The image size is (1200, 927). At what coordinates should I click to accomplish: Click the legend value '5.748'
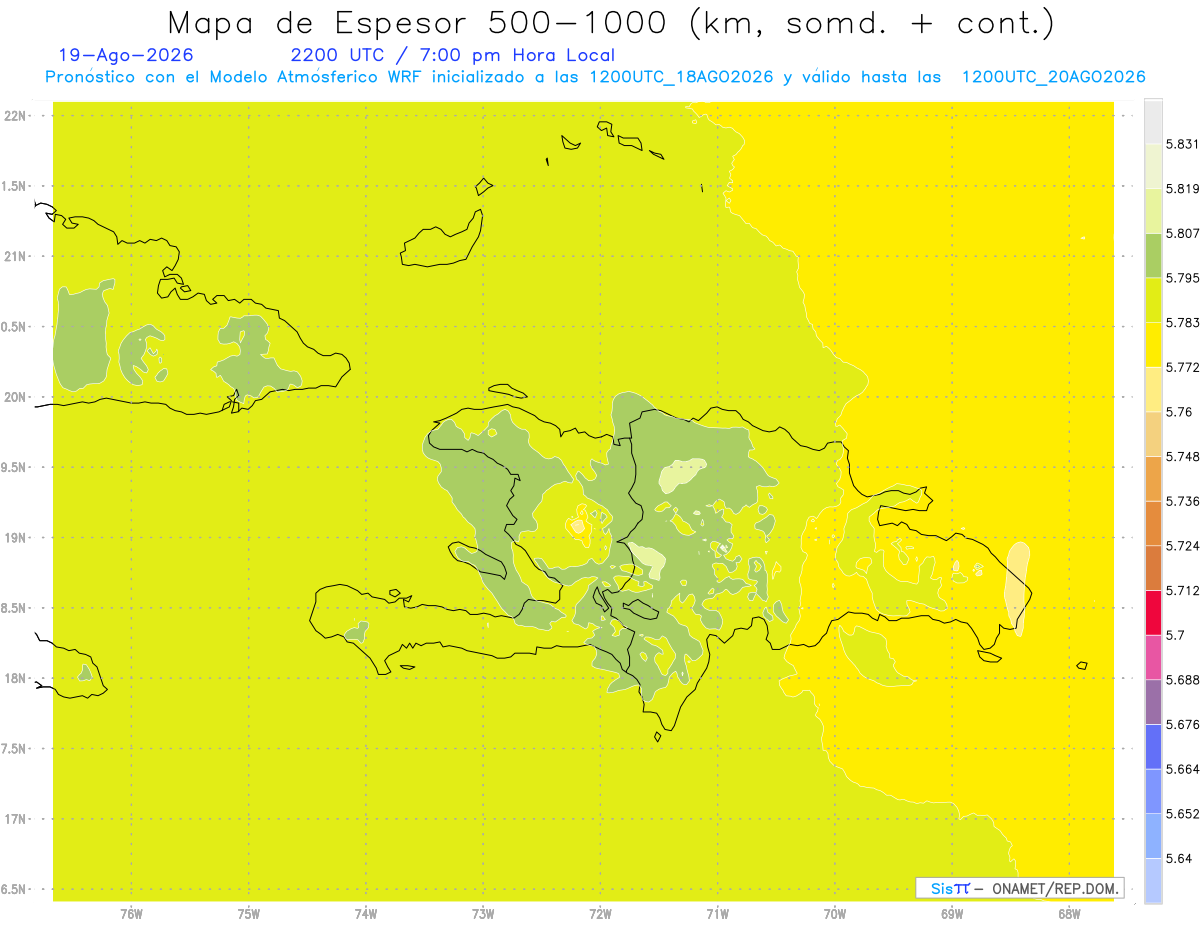(x=1183, y=456)
